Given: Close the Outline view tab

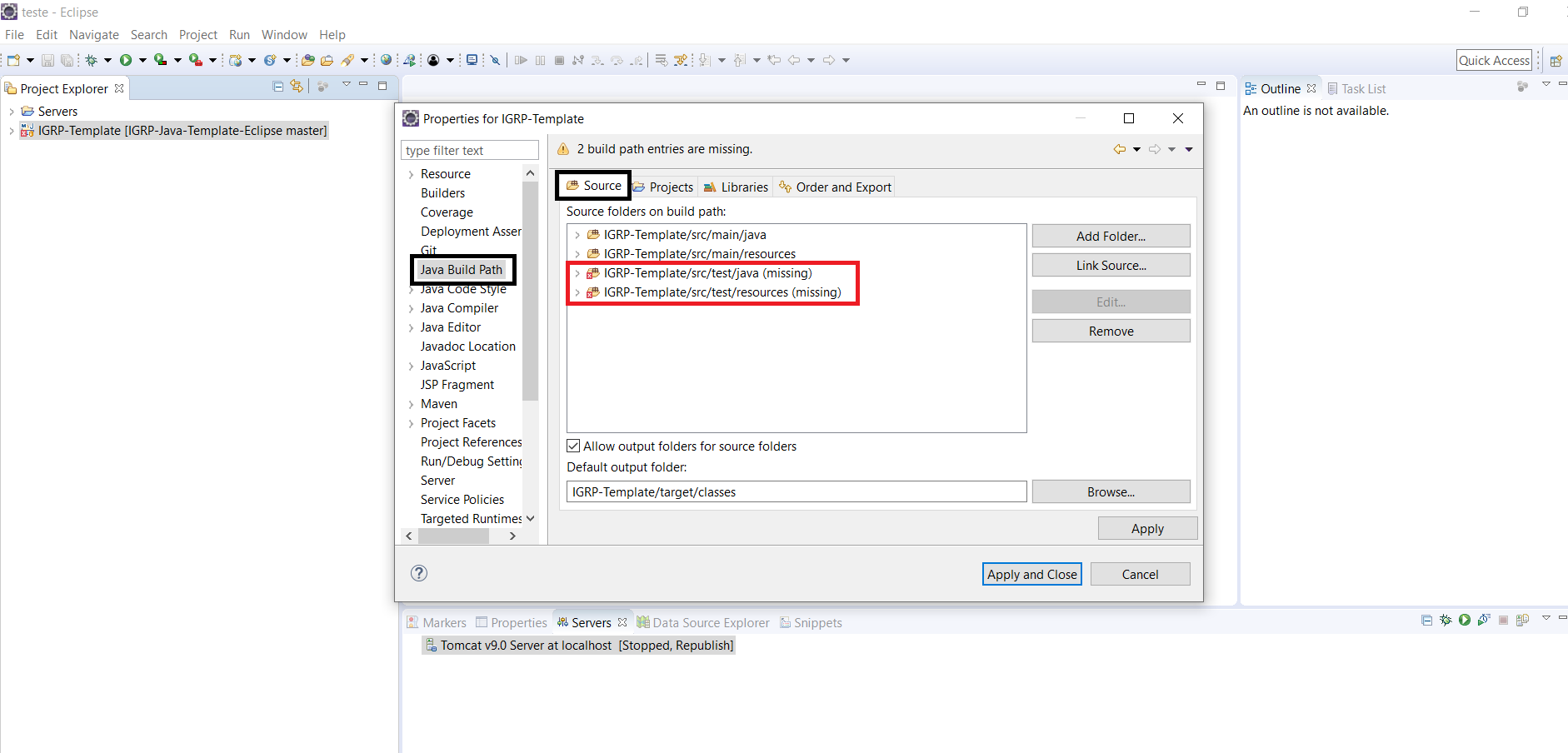Looking at the screenshot, I should click(x=1311, y=88).
